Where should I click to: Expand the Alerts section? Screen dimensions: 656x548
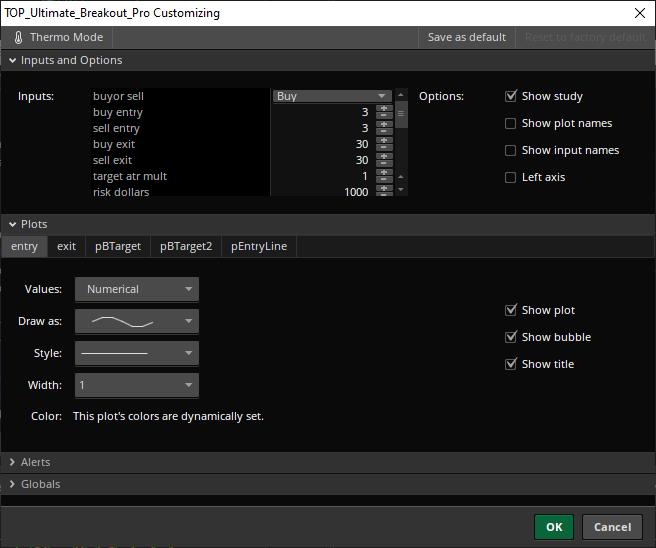pyautogui.click(x=35, y=463)
